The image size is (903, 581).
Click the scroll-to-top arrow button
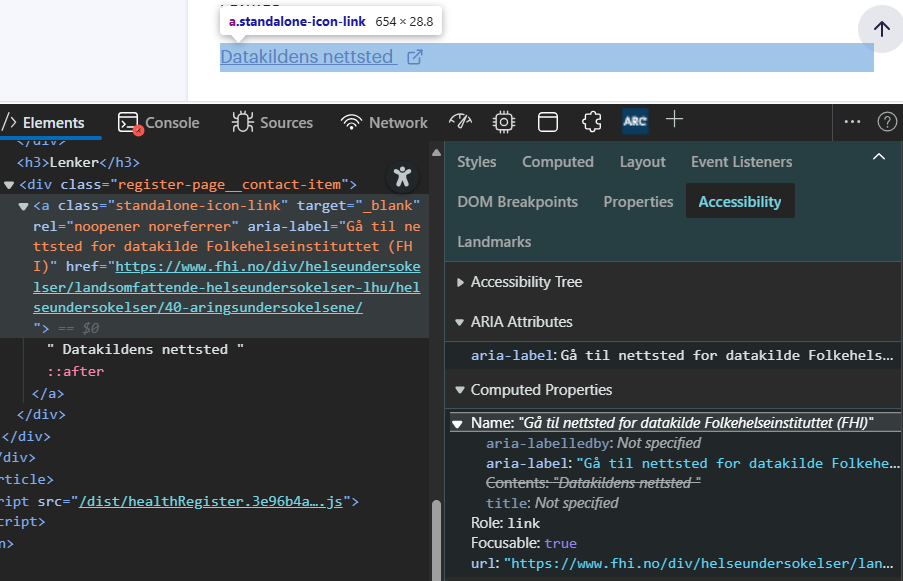coord(881,29)
